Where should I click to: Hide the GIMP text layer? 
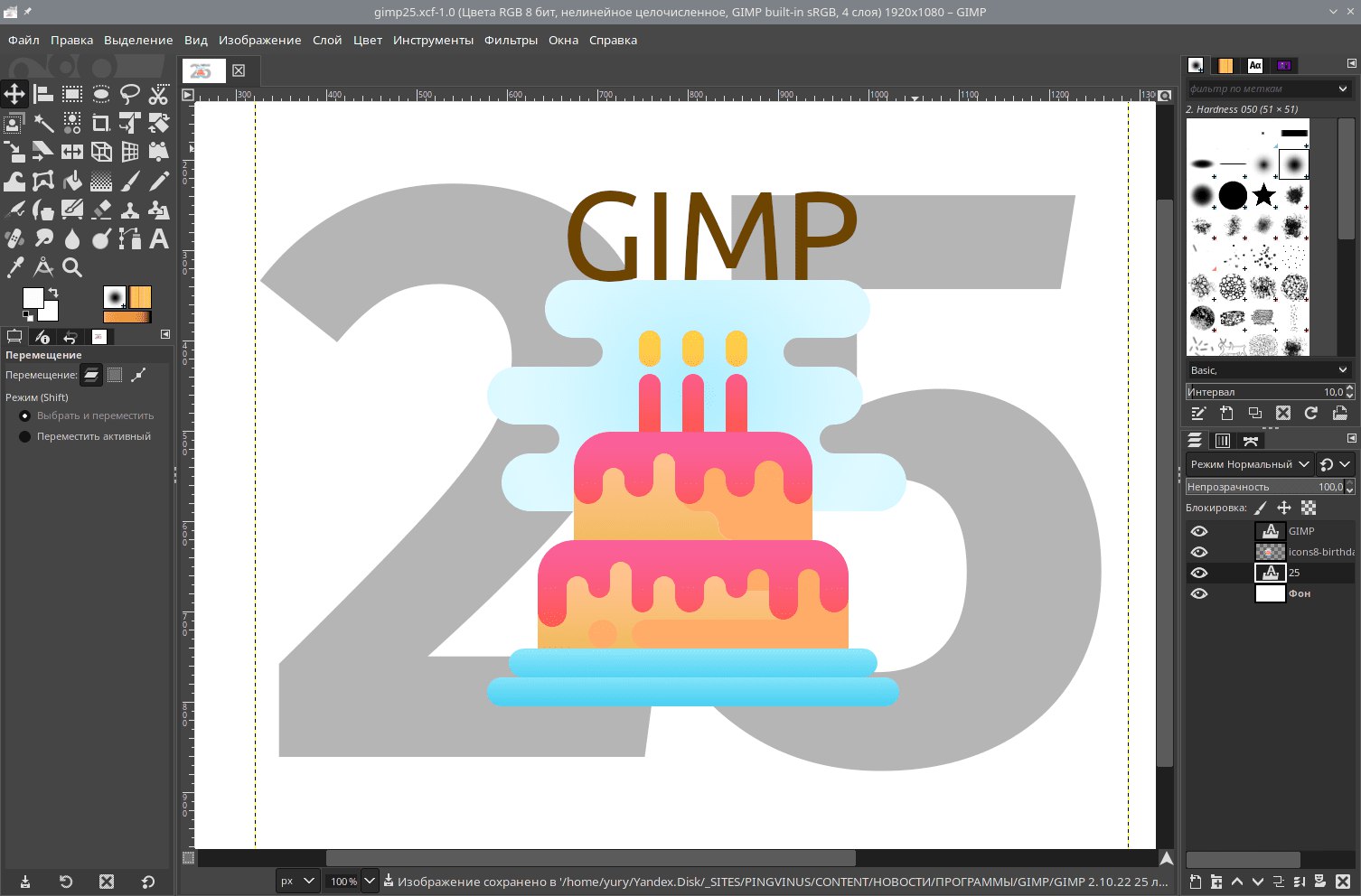(x=1199, y=531)
